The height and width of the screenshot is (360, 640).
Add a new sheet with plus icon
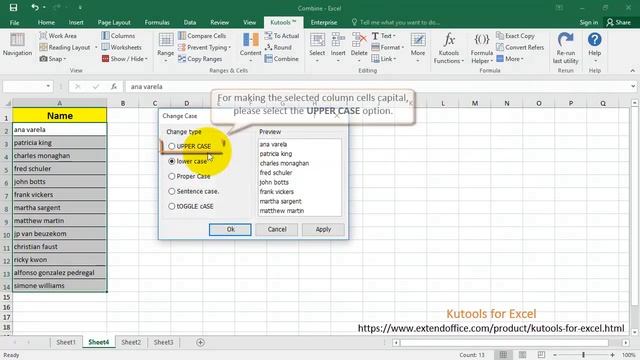click(200, 342)
